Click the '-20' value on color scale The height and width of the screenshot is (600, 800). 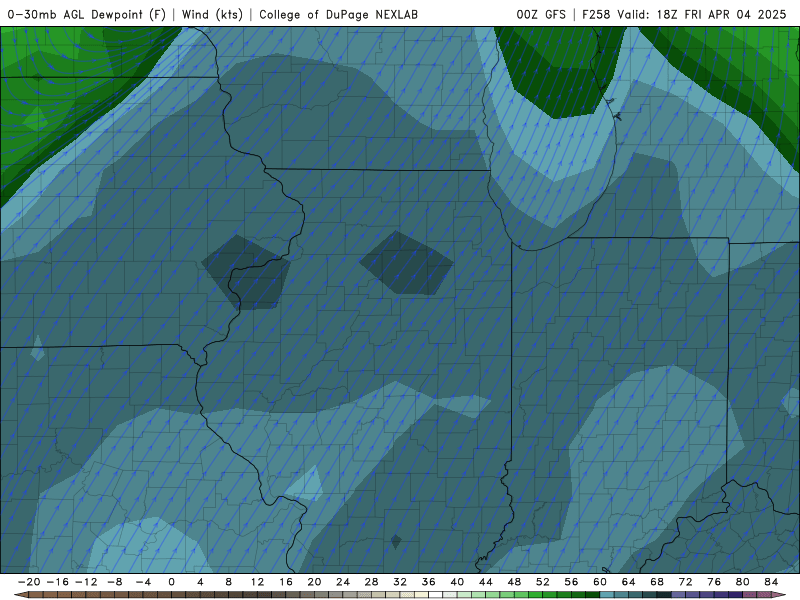29,582
